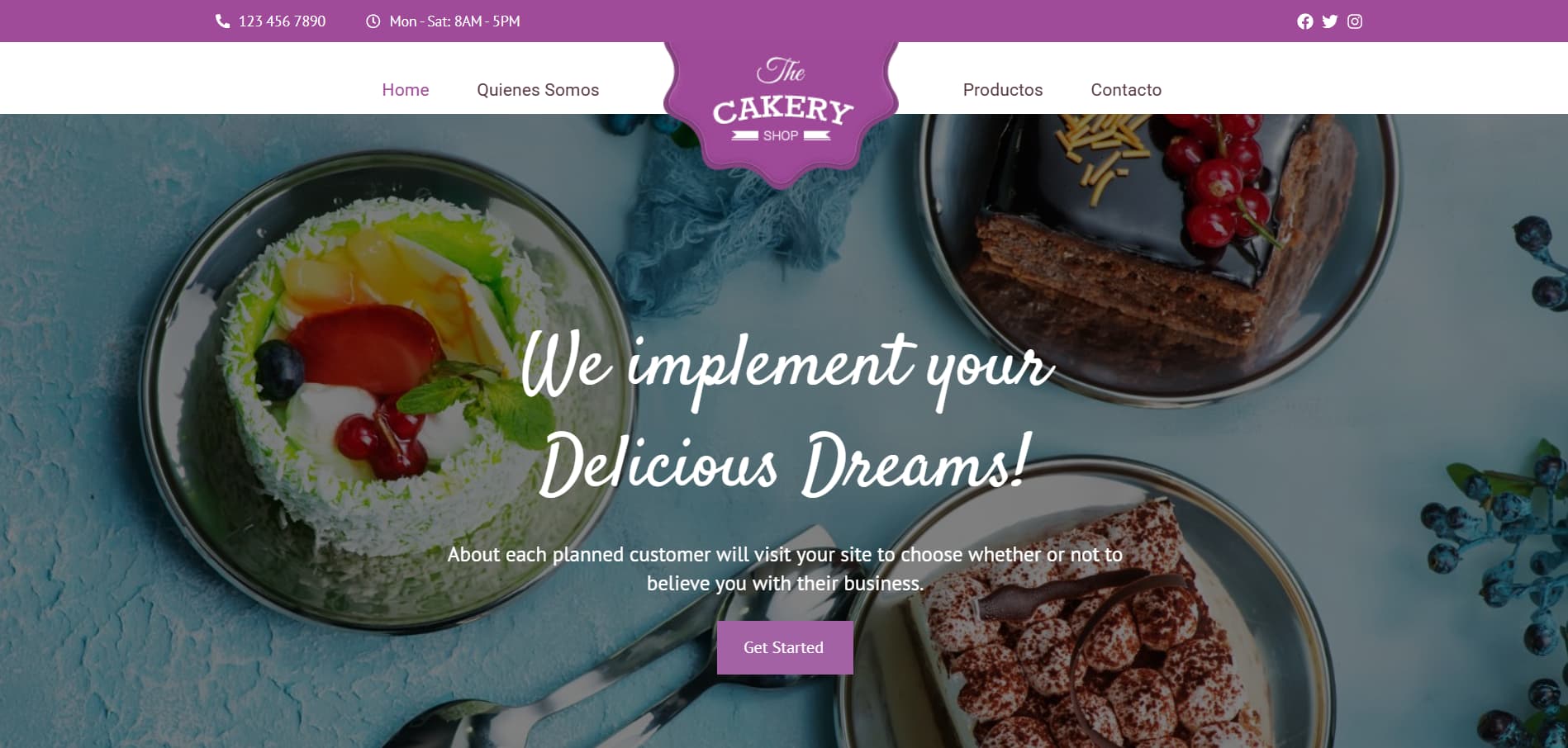The height and width of the screenshot is (748, 1568).
Task: Click the Get Started button
Action: [x=785, y=647]
